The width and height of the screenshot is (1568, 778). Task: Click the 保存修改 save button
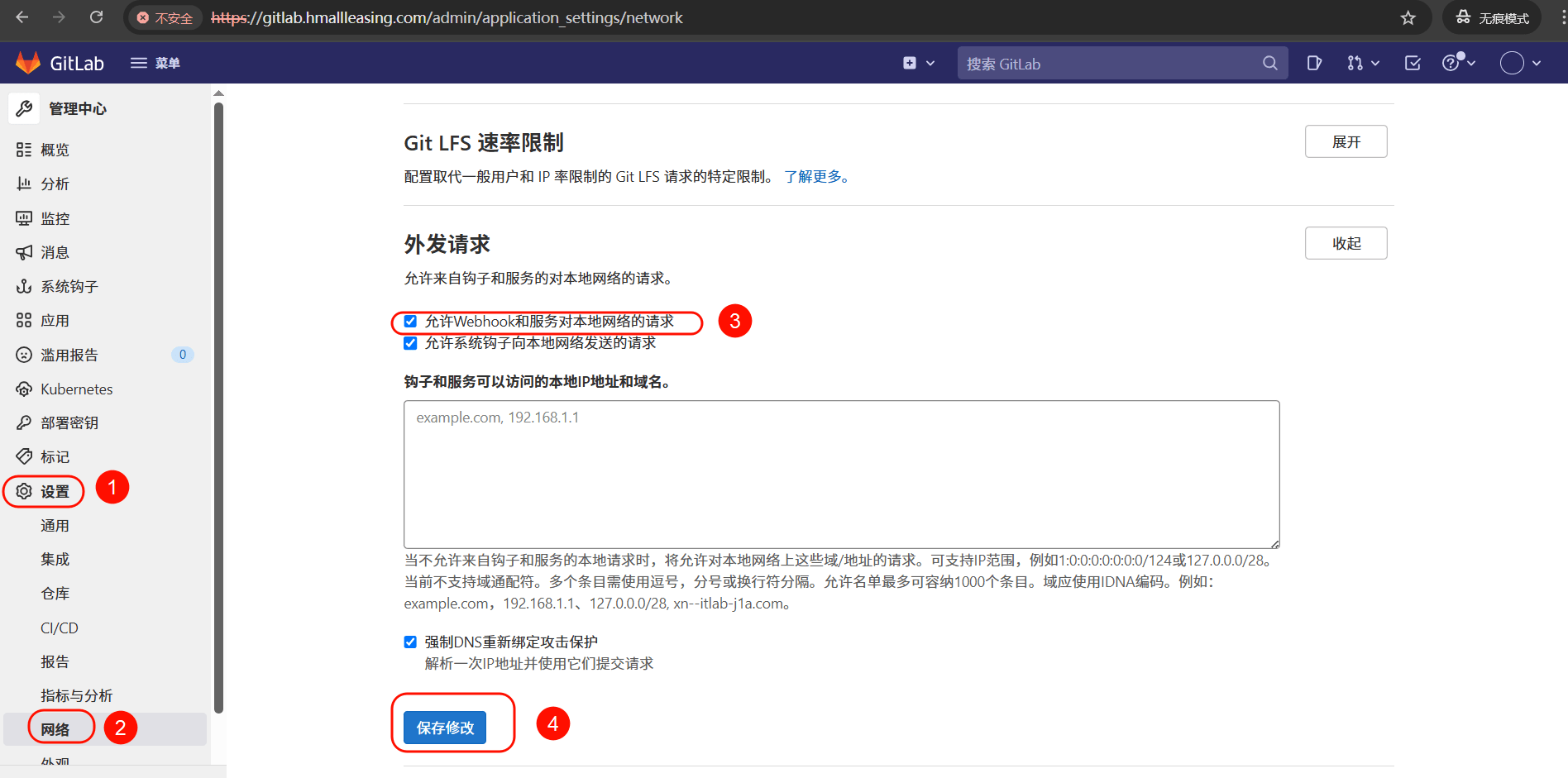pyautogui.click(x=445, y=728)
